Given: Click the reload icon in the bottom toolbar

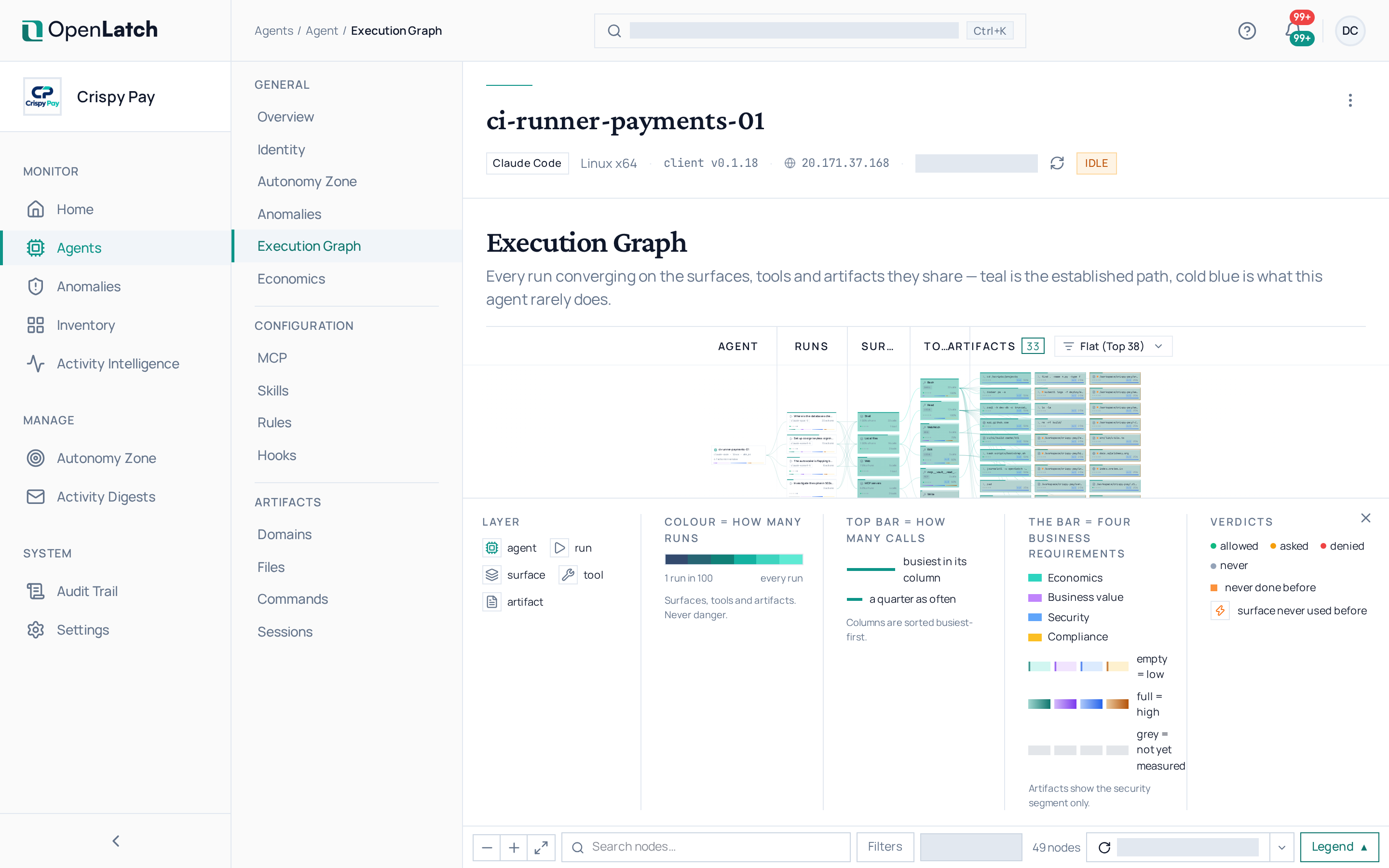Looking at the screenshot, I should (x=1104, y=847).
